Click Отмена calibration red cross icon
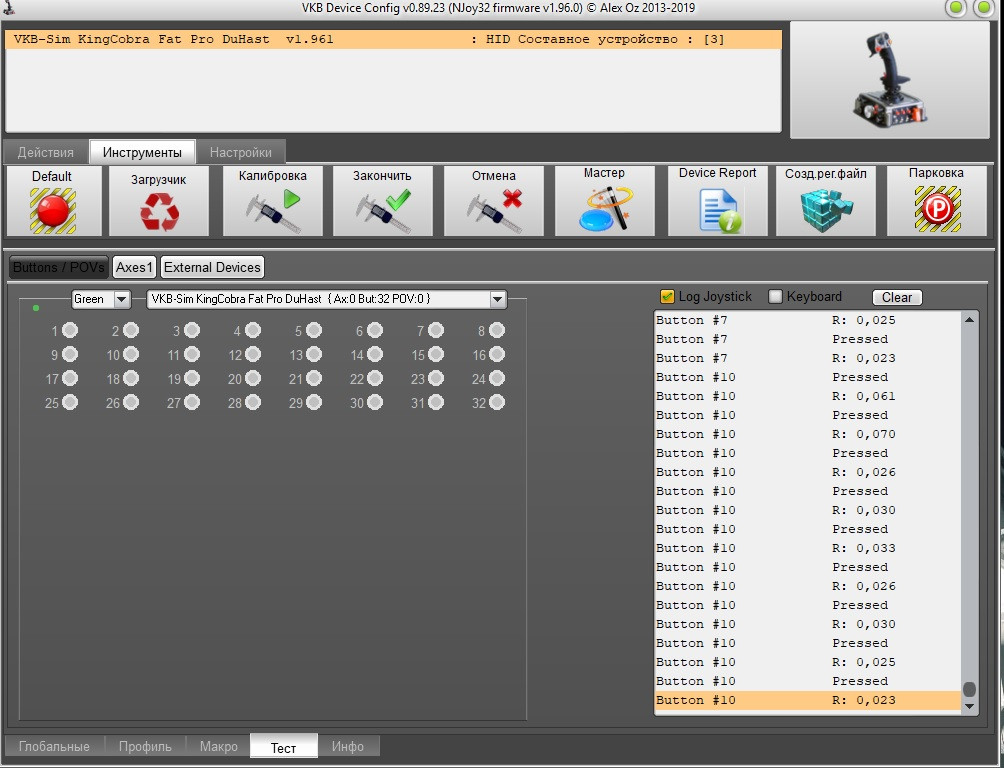Screen dimensions: 1004x768 tap(494, 211)
